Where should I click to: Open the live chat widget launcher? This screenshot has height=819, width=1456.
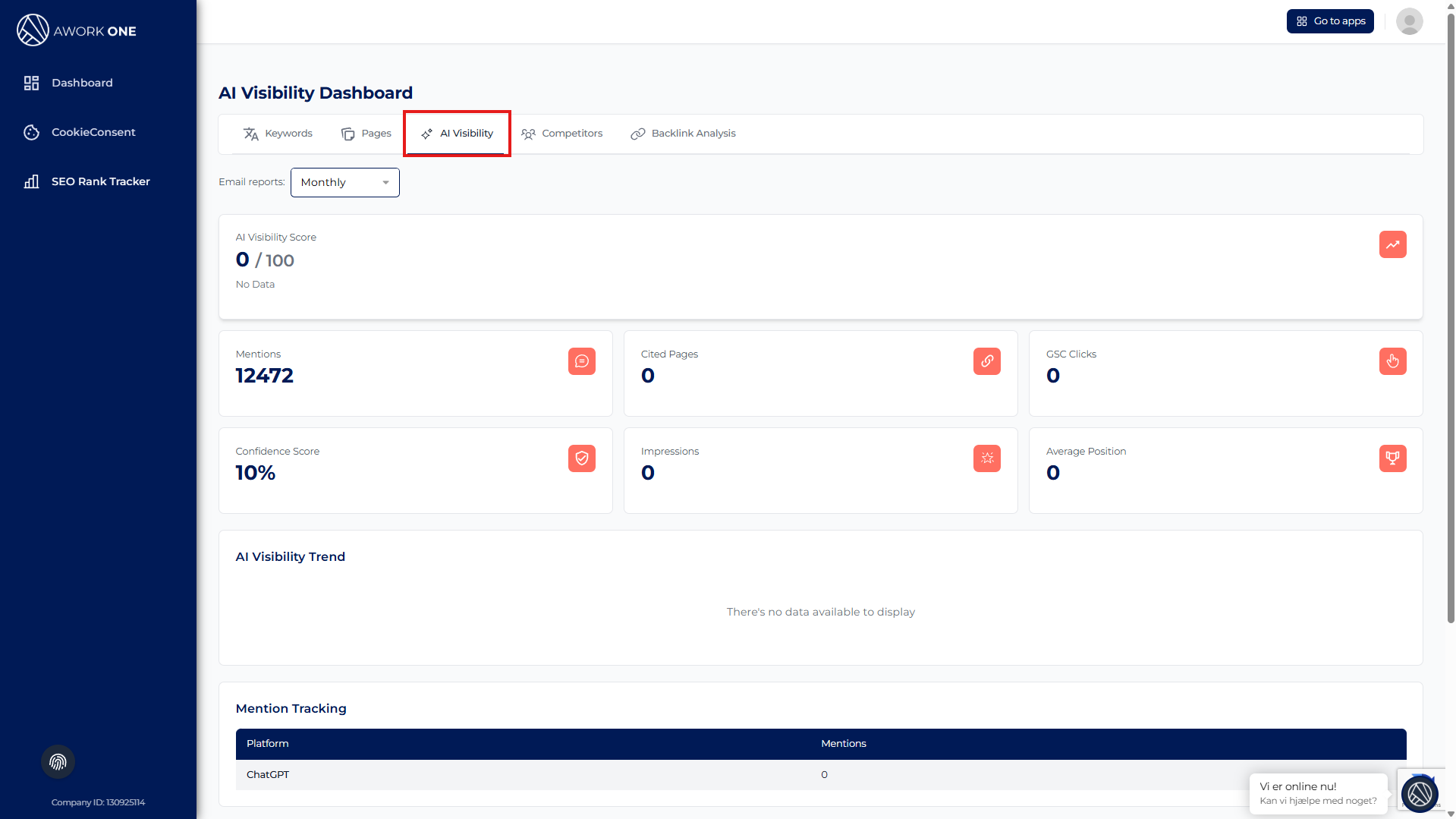pyautogui.click(x=1419, y=794)
